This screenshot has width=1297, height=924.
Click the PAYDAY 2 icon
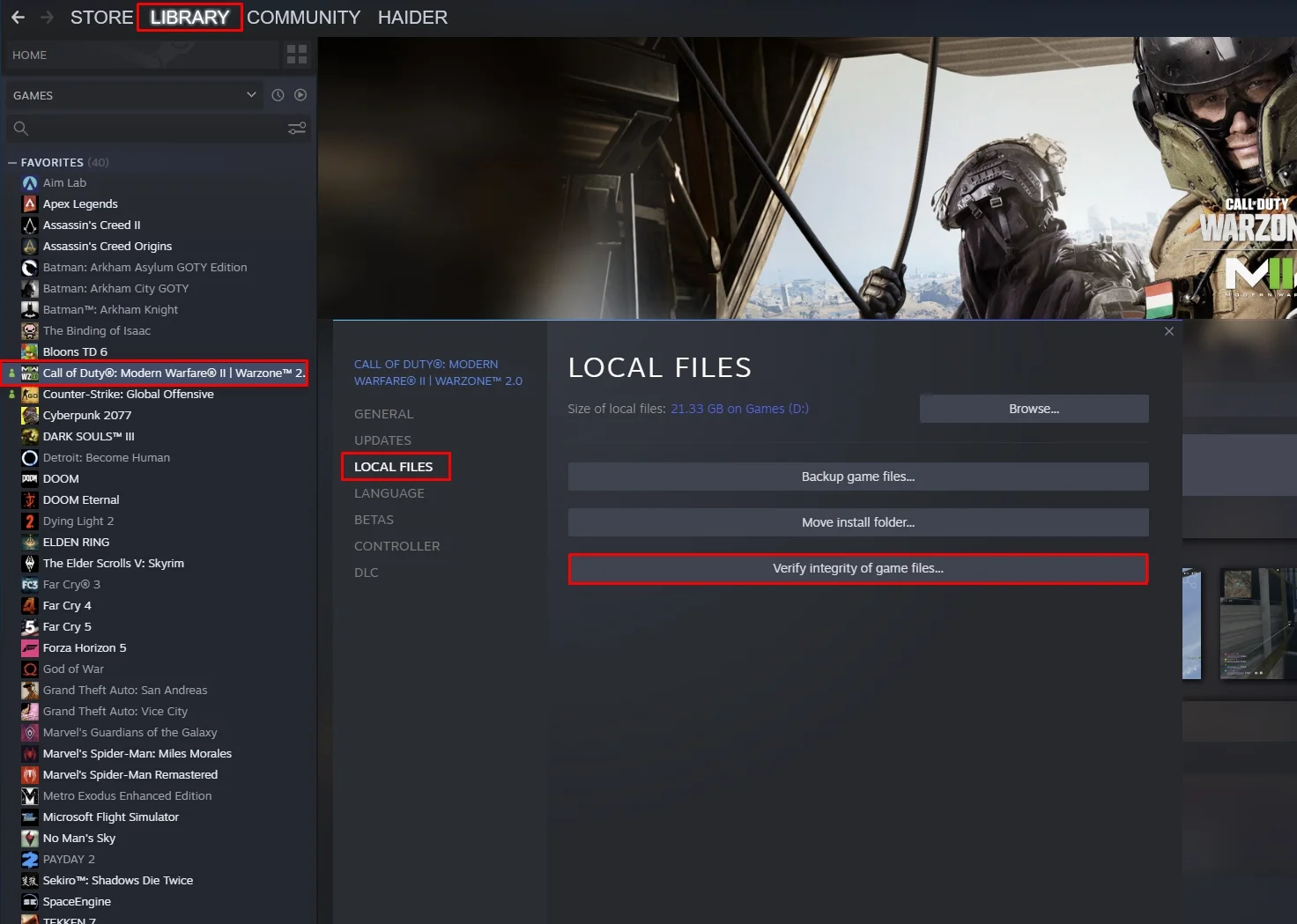point(30,860)
